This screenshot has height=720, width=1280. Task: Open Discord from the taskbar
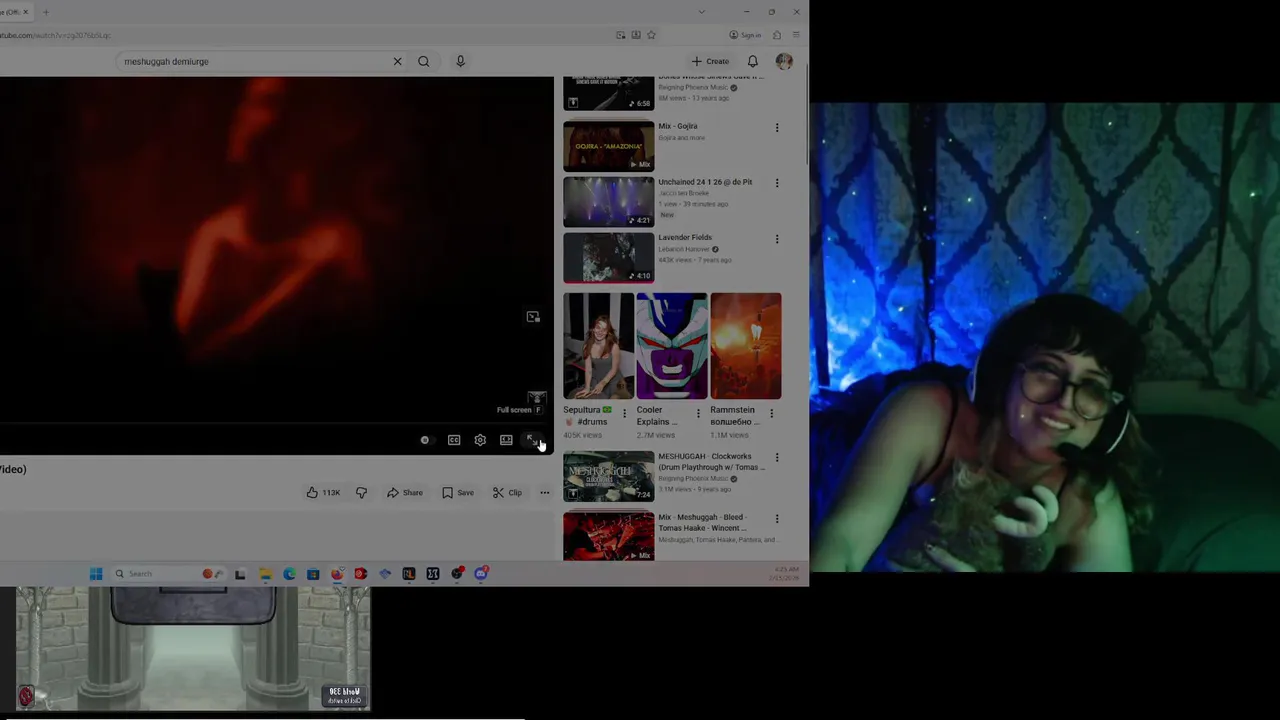pos(481,573)
